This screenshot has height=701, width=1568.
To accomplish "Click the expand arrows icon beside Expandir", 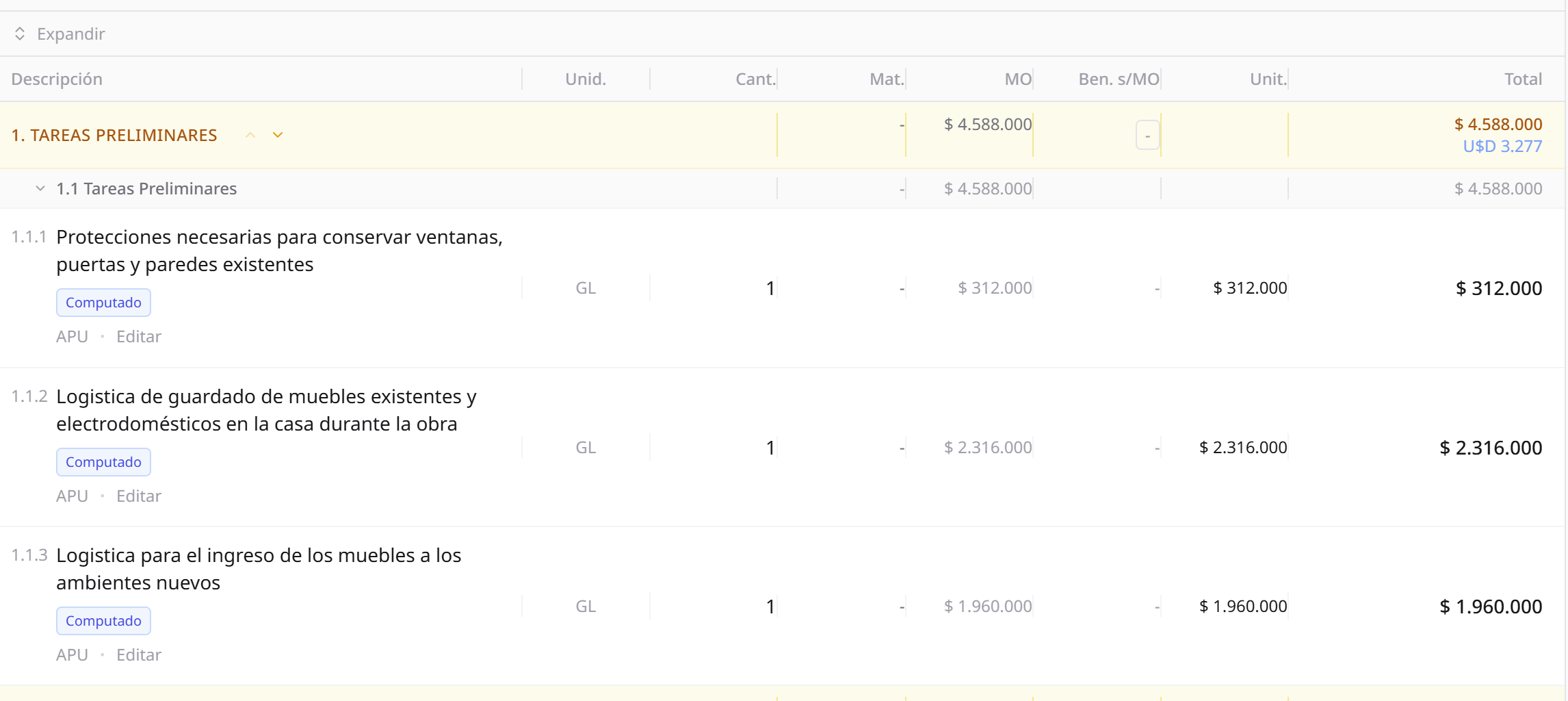I will [x=20, y=34].
